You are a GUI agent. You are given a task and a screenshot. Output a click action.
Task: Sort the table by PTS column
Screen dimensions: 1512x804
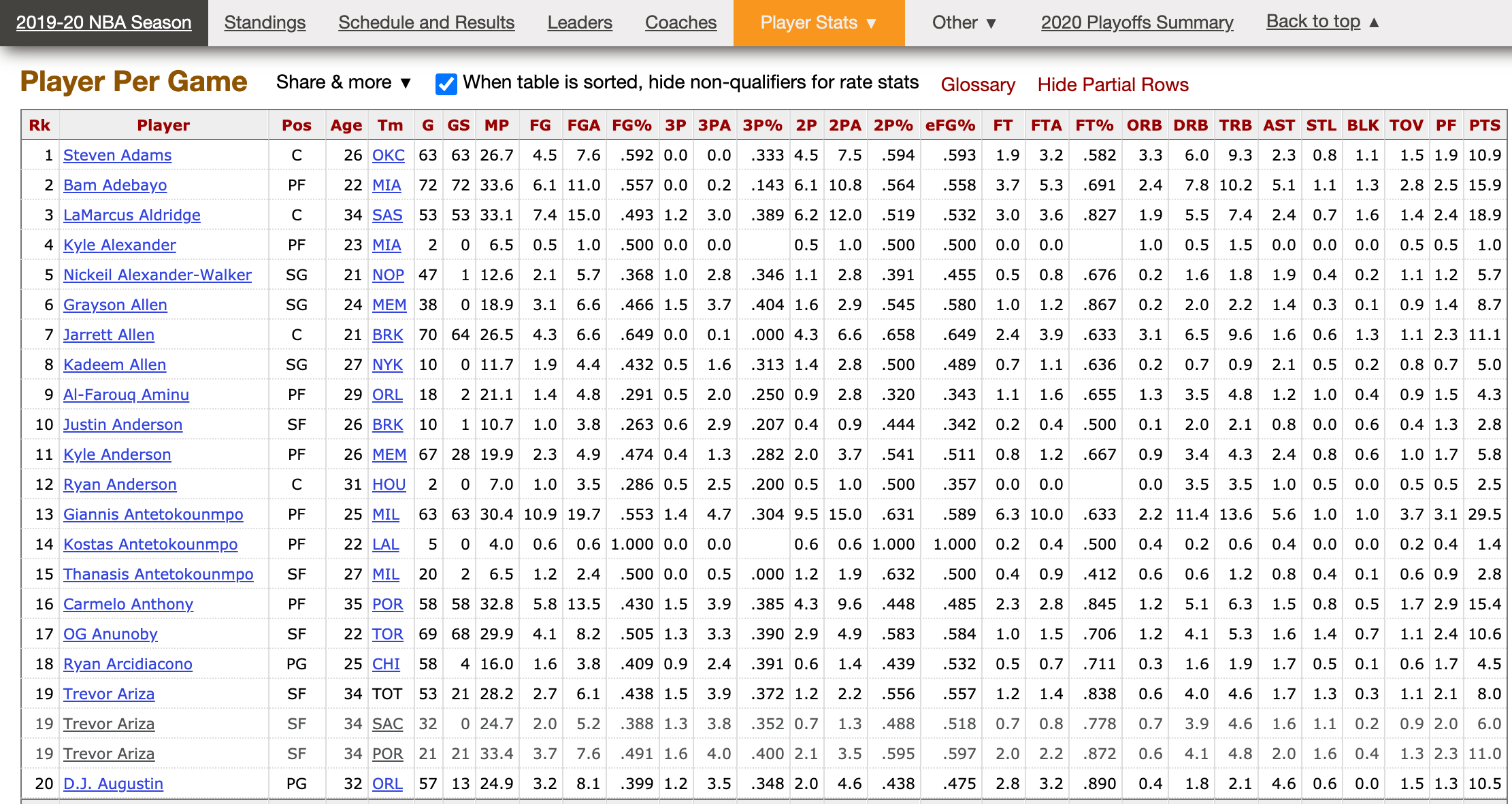(x=1484, y=125)
